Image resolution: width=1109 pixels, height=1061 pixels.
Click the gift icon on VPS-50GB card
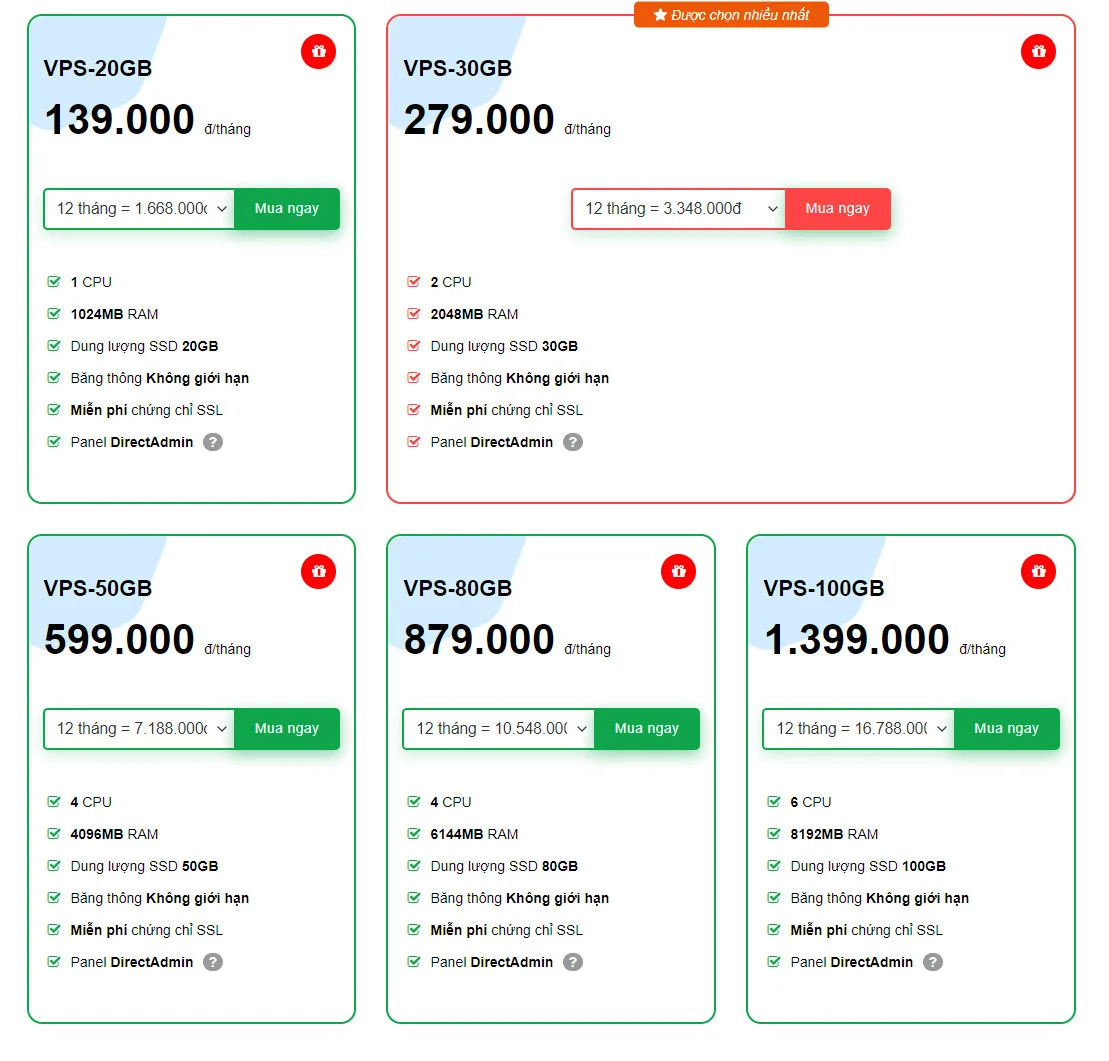[x=318, y=571]
